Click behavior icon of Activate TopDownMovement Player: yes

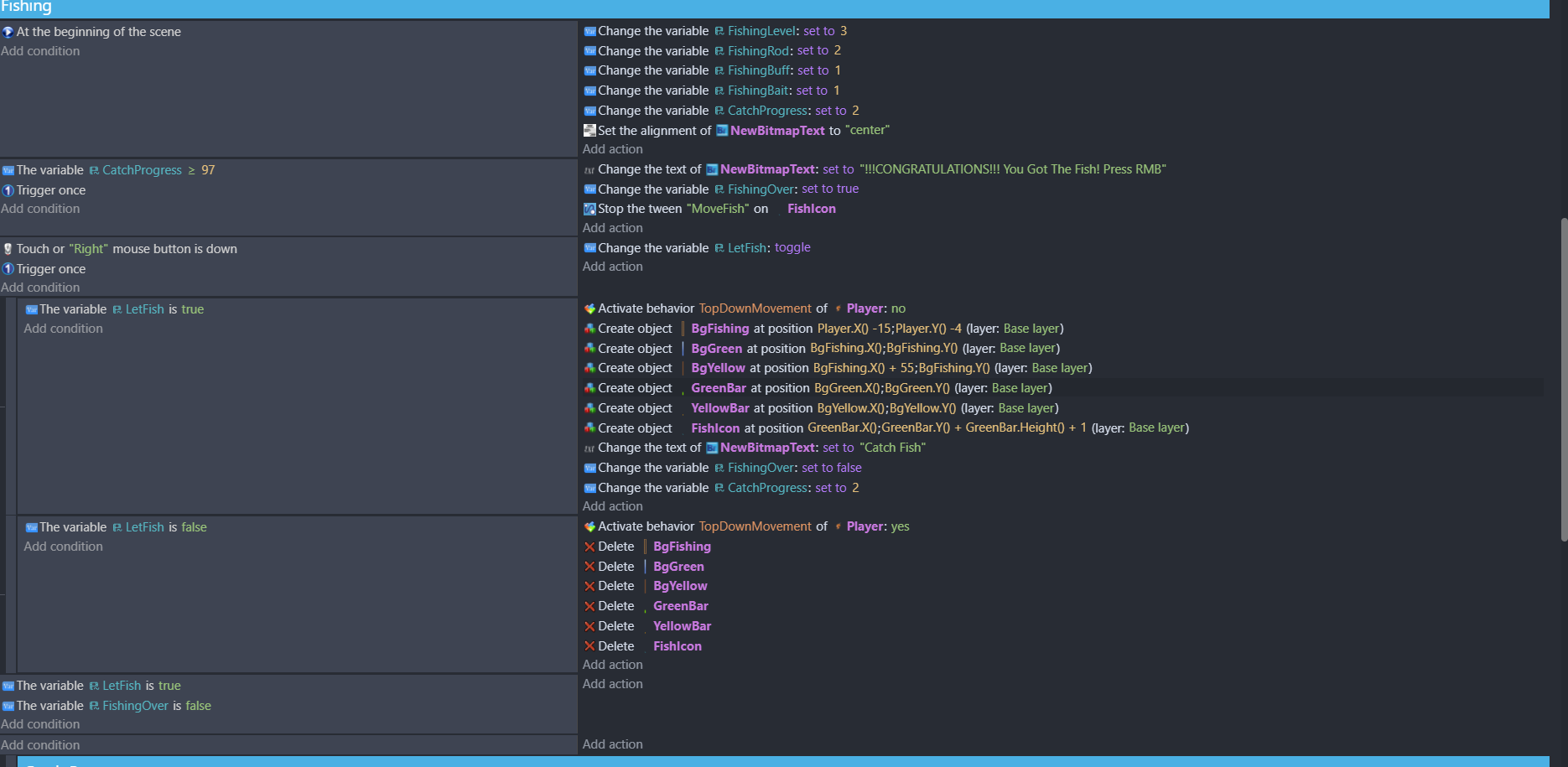pos(589,526)
